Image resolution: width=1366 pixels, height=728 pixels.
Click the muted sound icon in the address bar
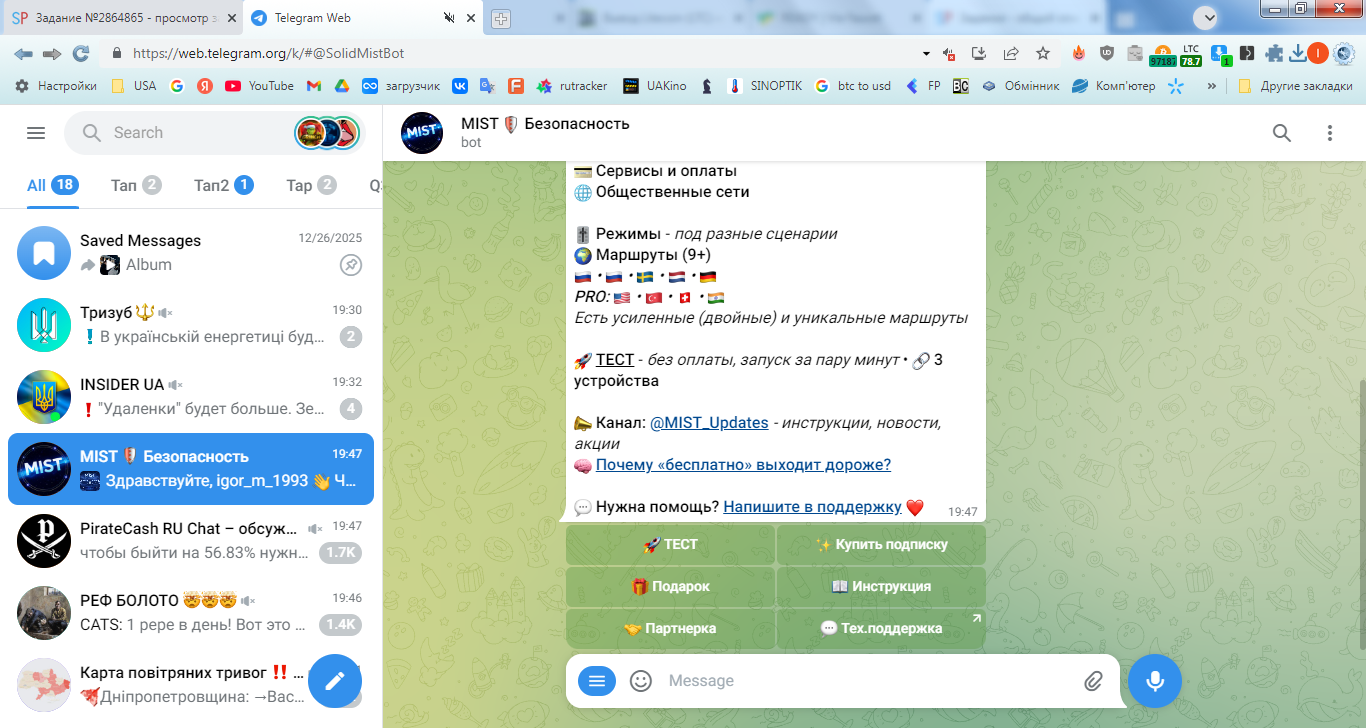(x=949, y=54)
